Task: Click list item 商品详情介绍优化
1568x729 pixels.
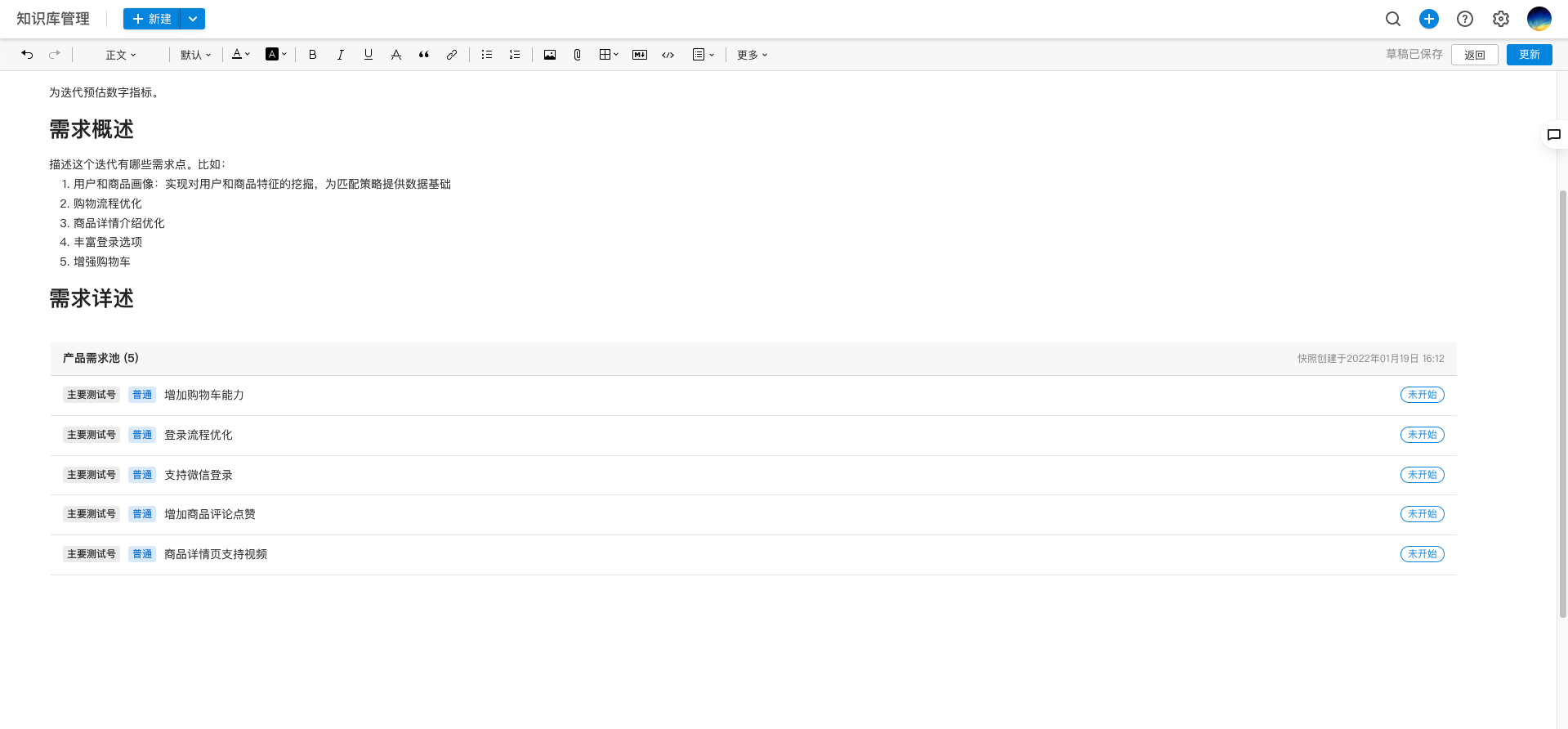Action: pos(119,223)
